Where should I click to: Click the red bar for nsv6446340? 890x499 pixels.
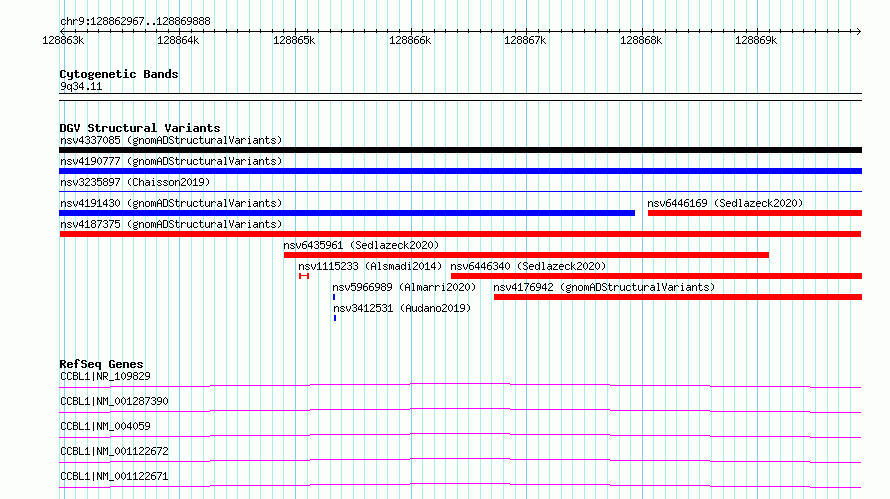pos(657,276)
